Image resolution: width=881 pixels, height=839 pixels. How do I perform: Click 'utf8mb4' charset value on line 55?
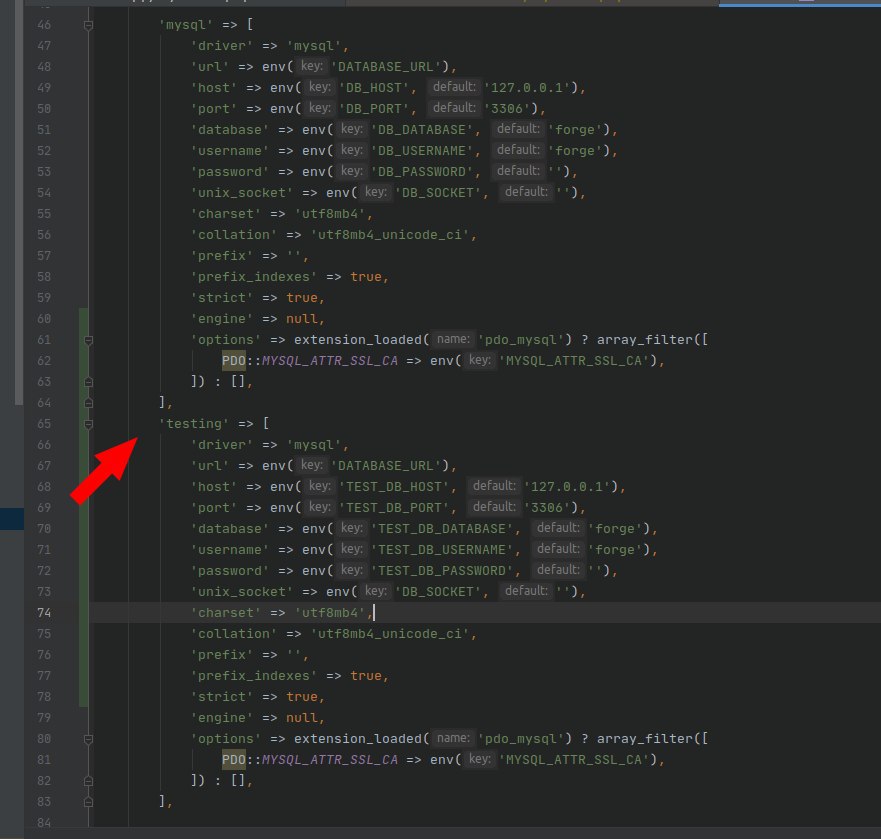tap(330, 214)
